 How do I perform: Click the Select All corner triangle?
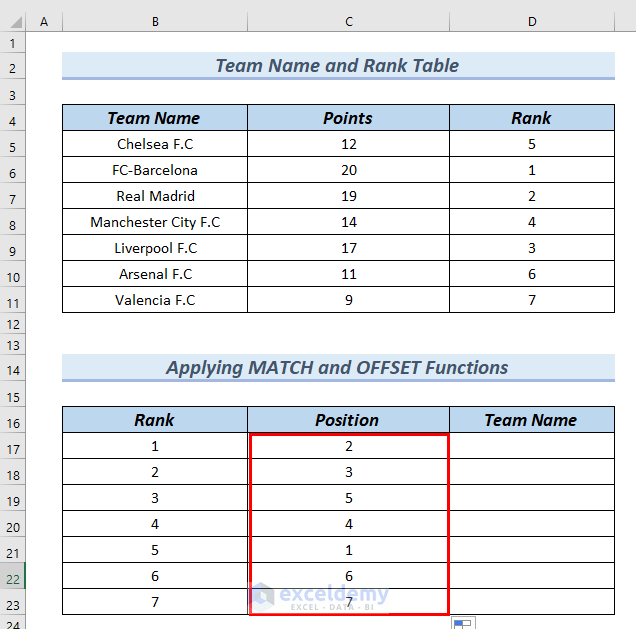16,22
